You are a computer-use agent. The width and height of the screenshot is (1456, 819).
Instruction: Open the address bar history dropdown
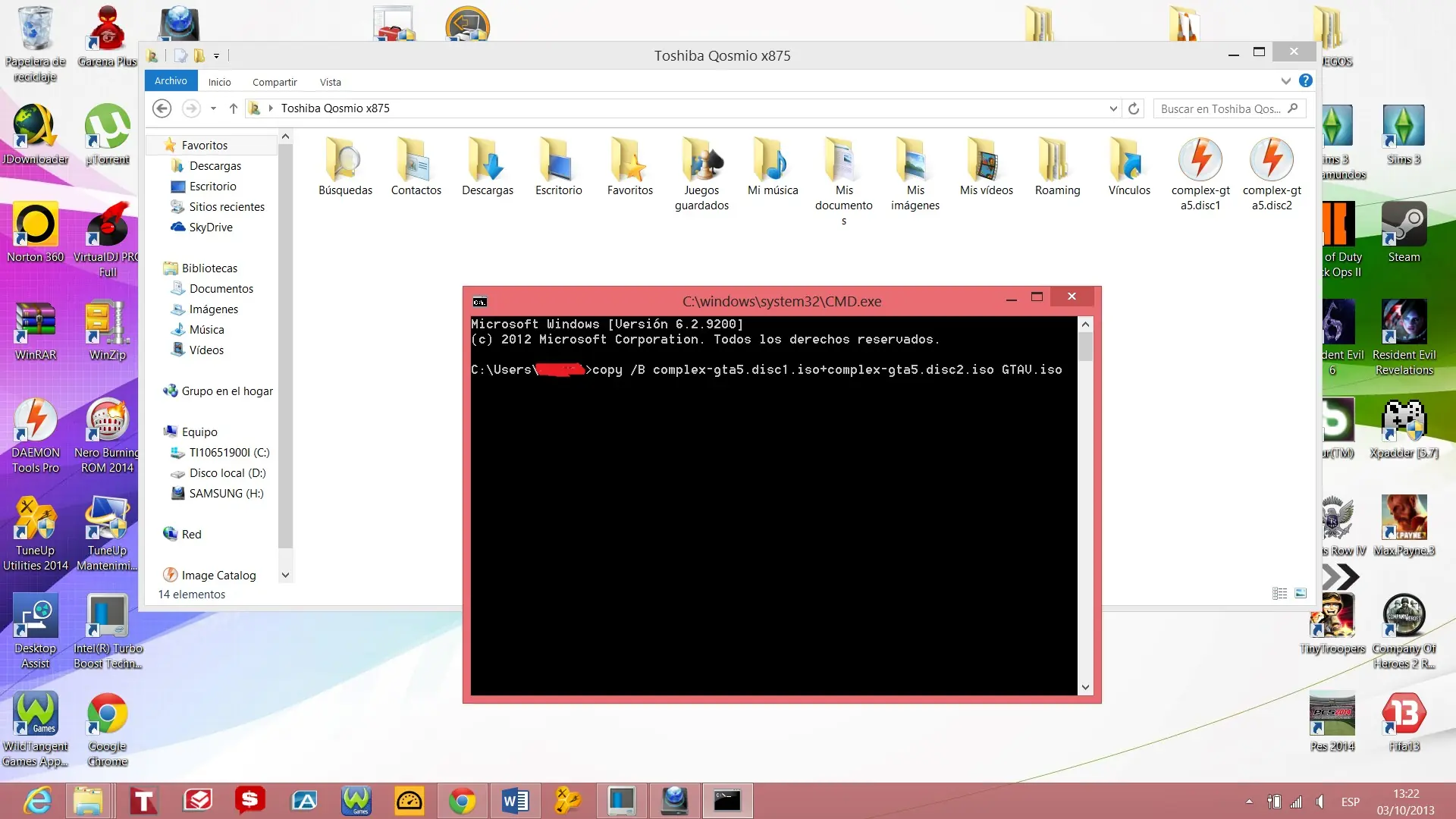point(1113,108)
